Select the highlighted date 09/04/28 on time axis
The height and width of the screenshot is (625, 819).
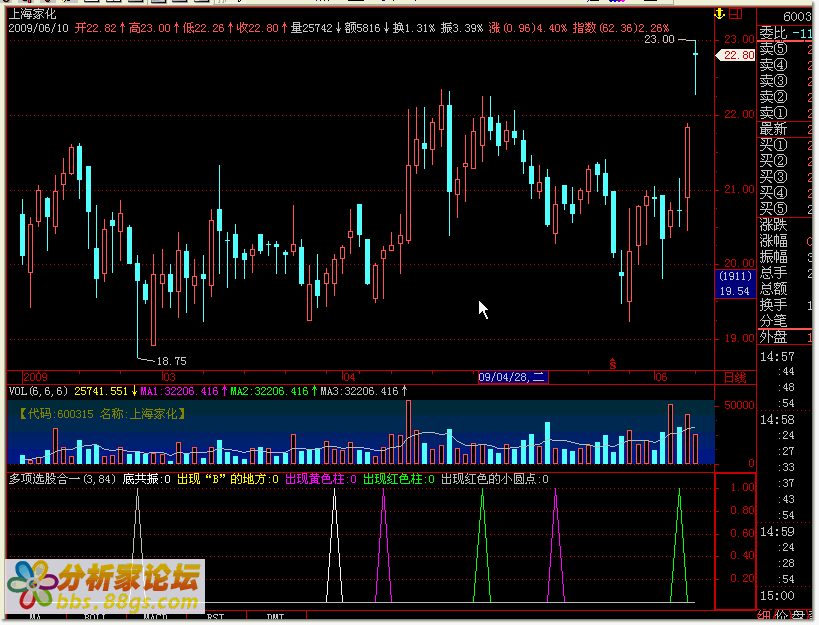pos(512,377)
